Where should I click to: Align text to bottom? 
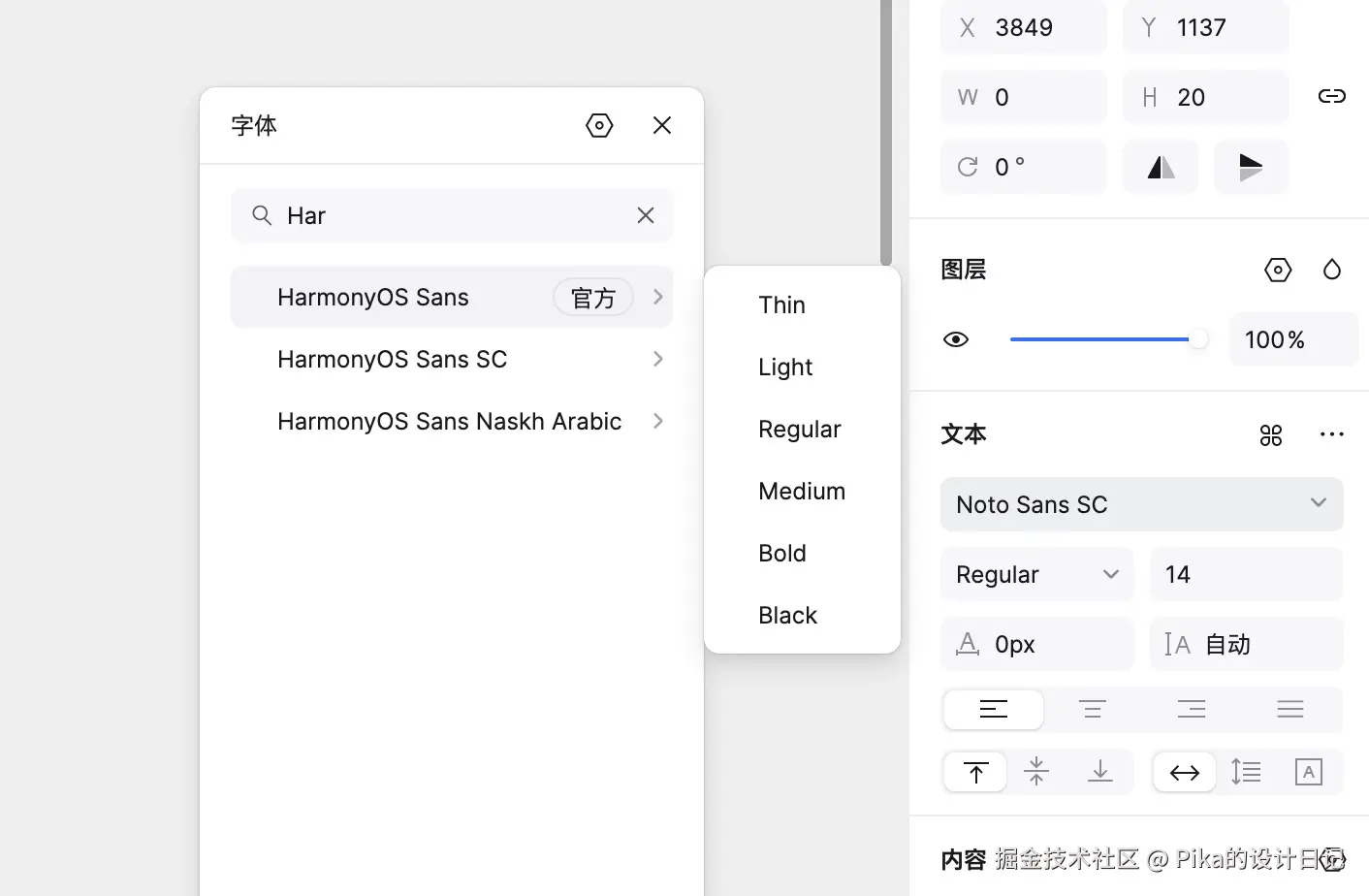[1100, 772]
